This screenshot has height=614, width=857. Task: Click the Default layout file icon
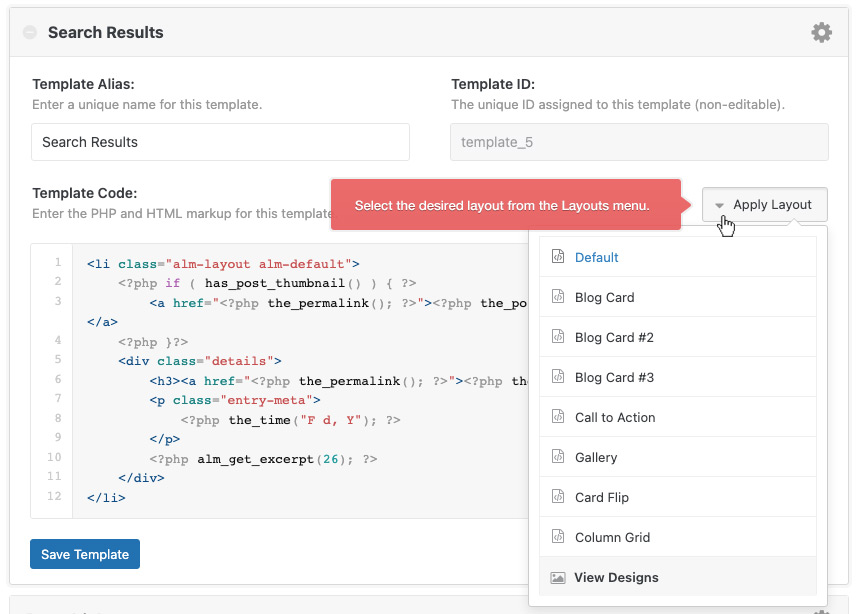557,256
